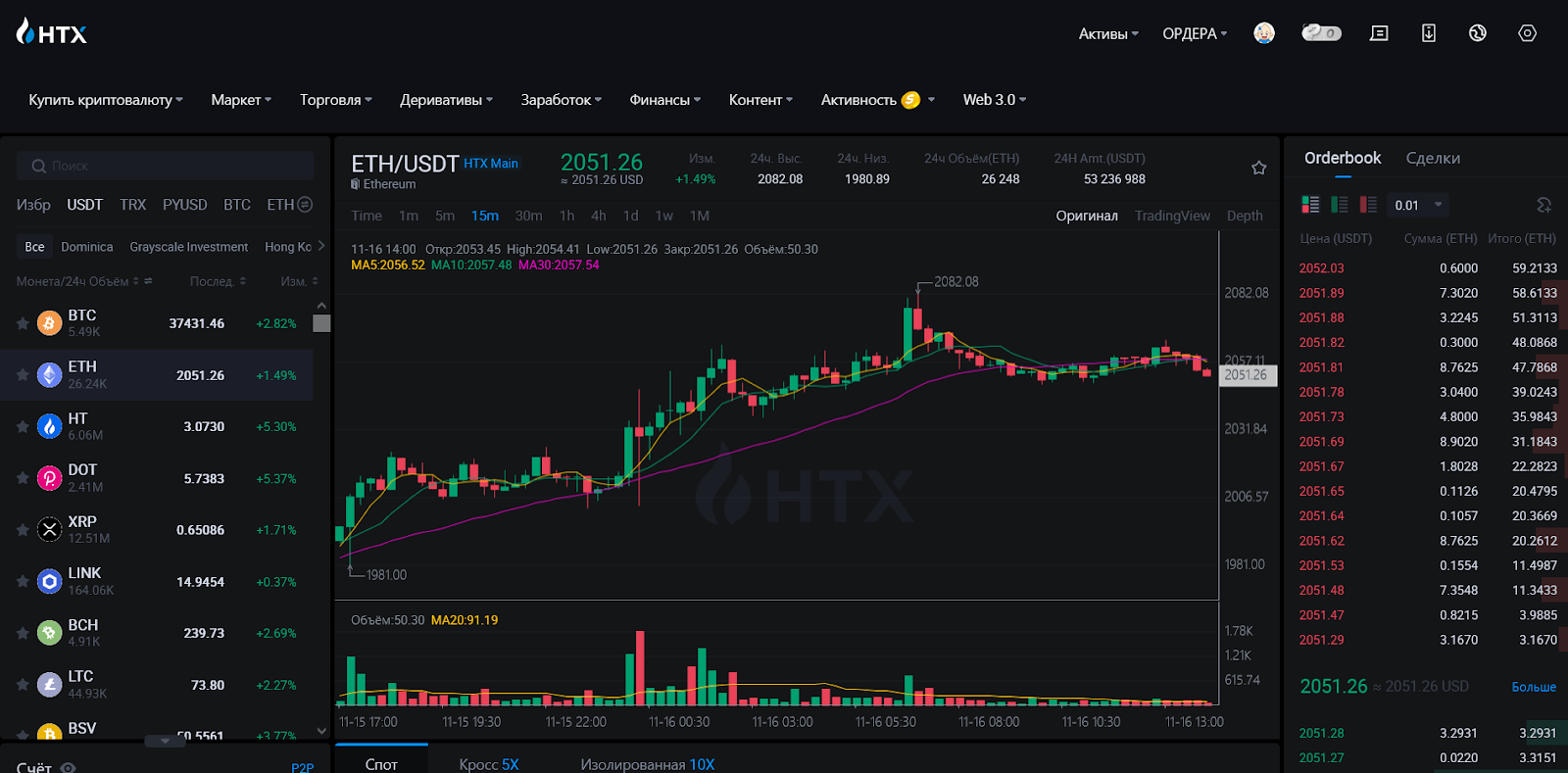Open the Купить криптовалюту menu

pyautogui.click(x=106, y=100)
